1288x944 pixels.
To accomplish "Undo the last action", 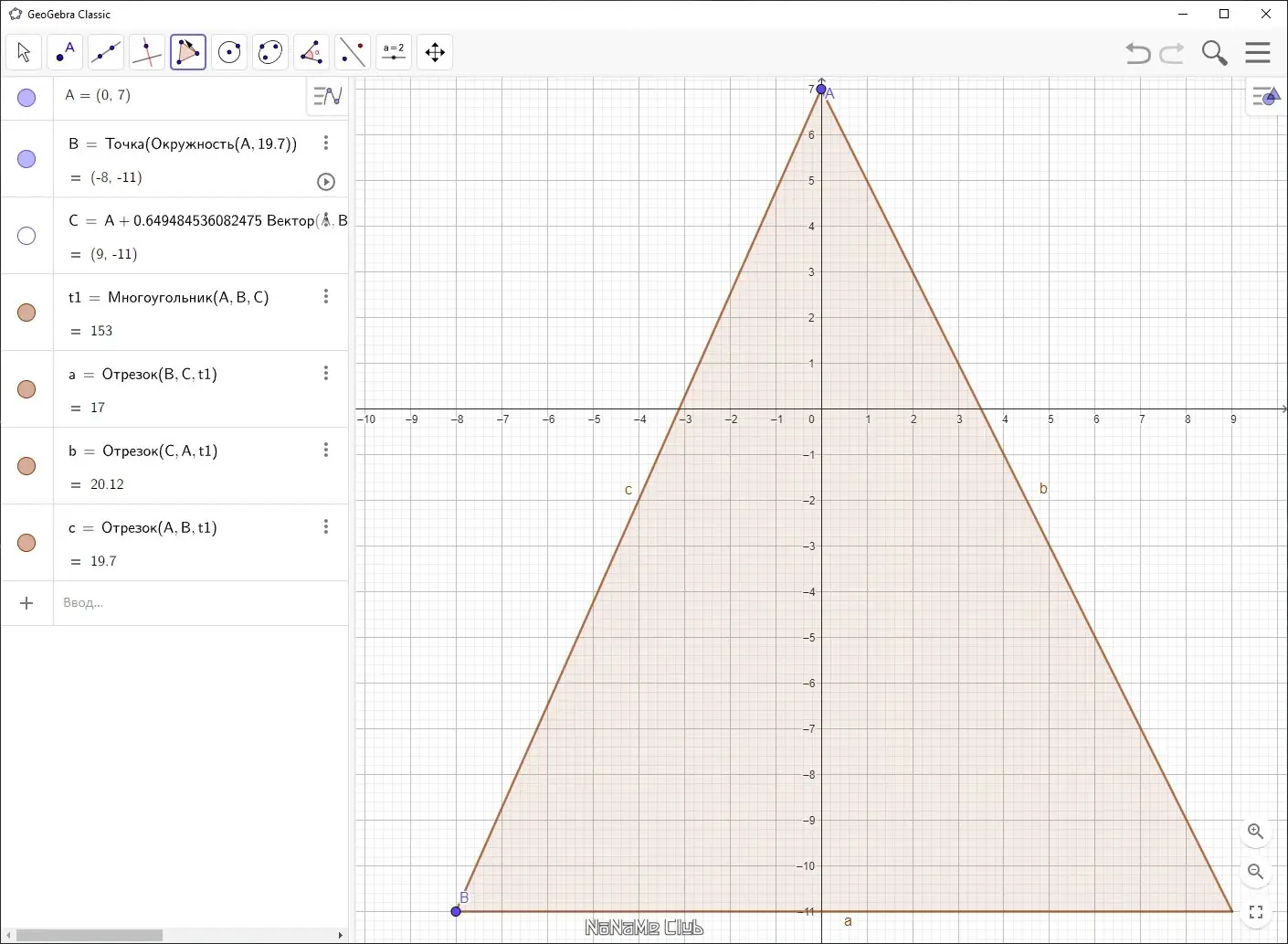I will (1138, 53).
